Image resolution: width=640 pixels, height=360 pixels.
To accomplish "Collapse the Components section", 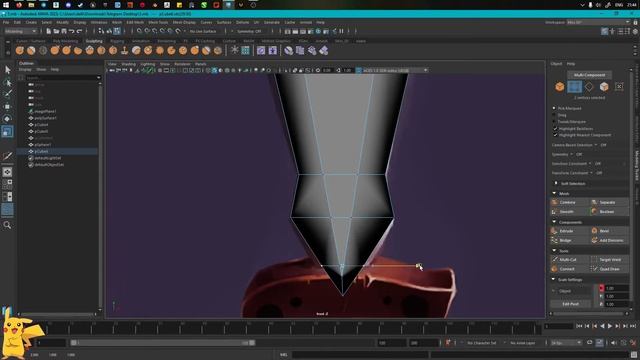I will tap(554, 222).
